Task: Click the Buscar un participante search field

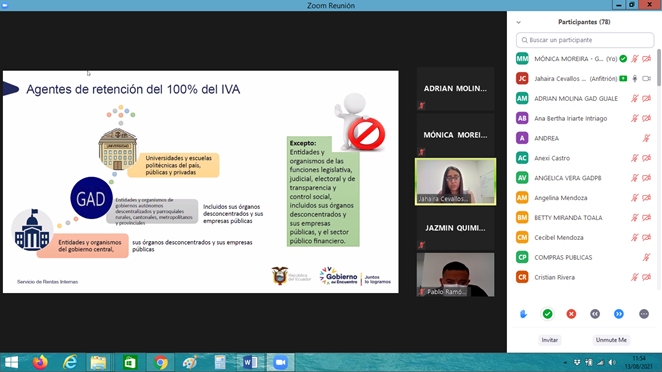Action: (x=585, y=40)
